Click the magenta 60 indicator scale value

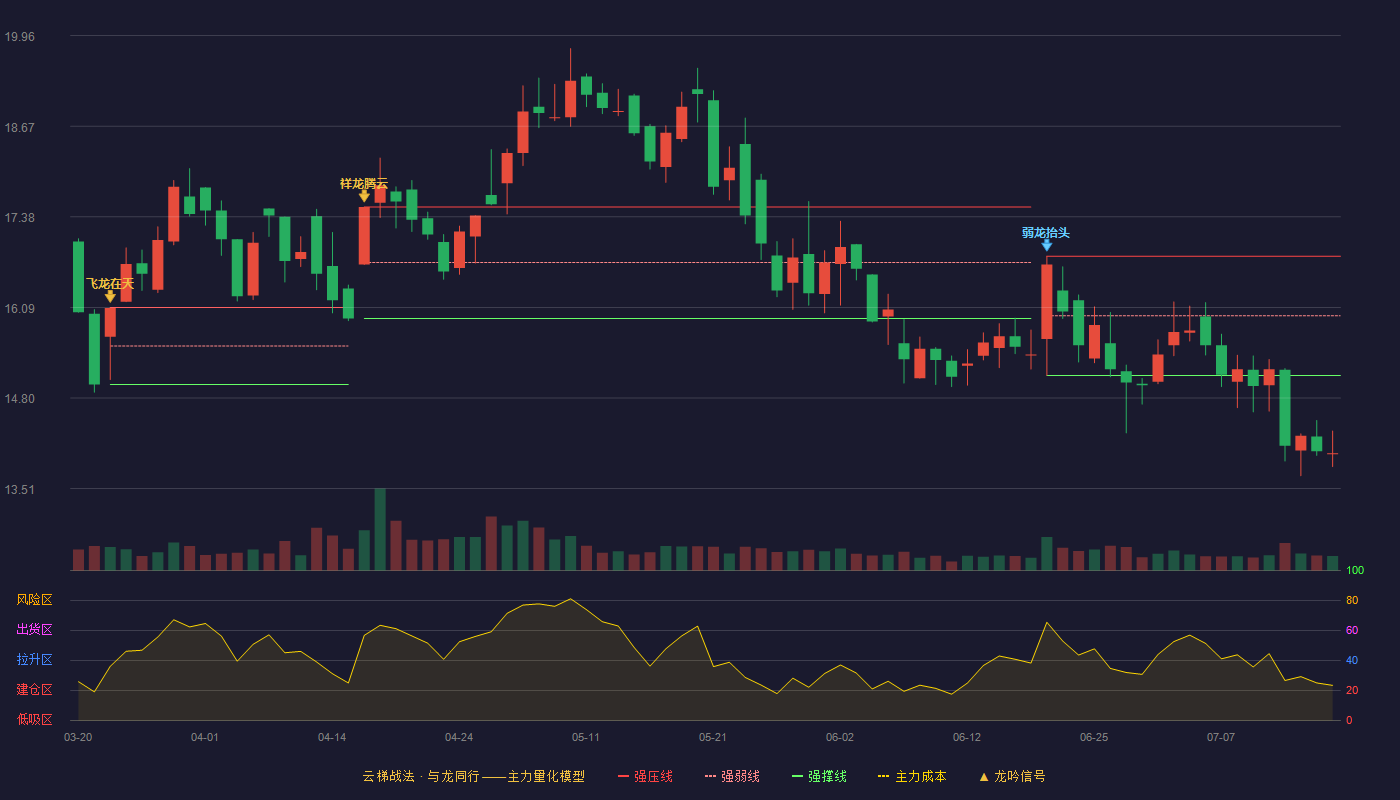click(x=1352, y=630)
